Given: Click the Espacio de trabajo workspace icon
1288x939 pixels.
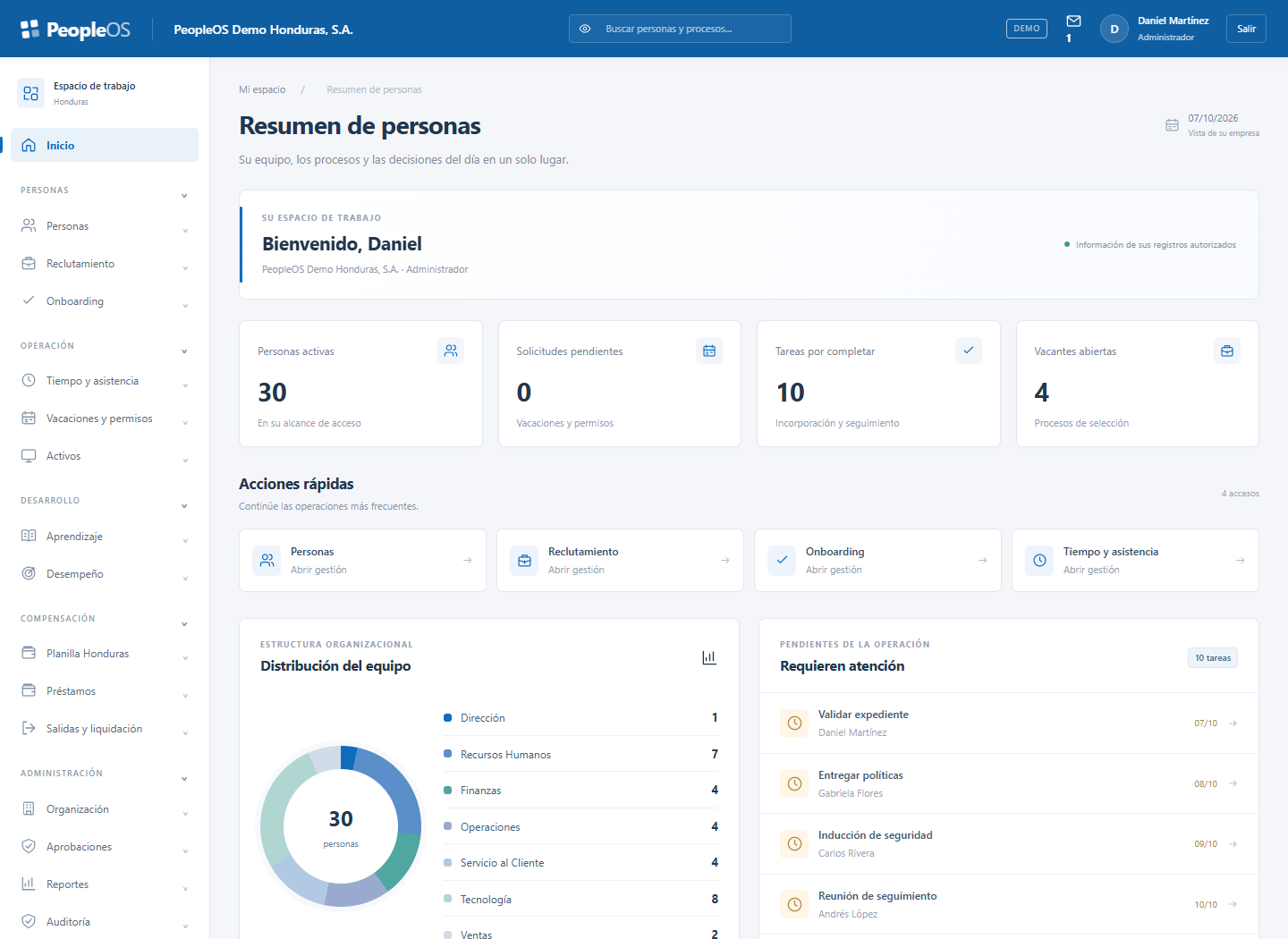Looking at the screenshot, I should click(30, 93).
